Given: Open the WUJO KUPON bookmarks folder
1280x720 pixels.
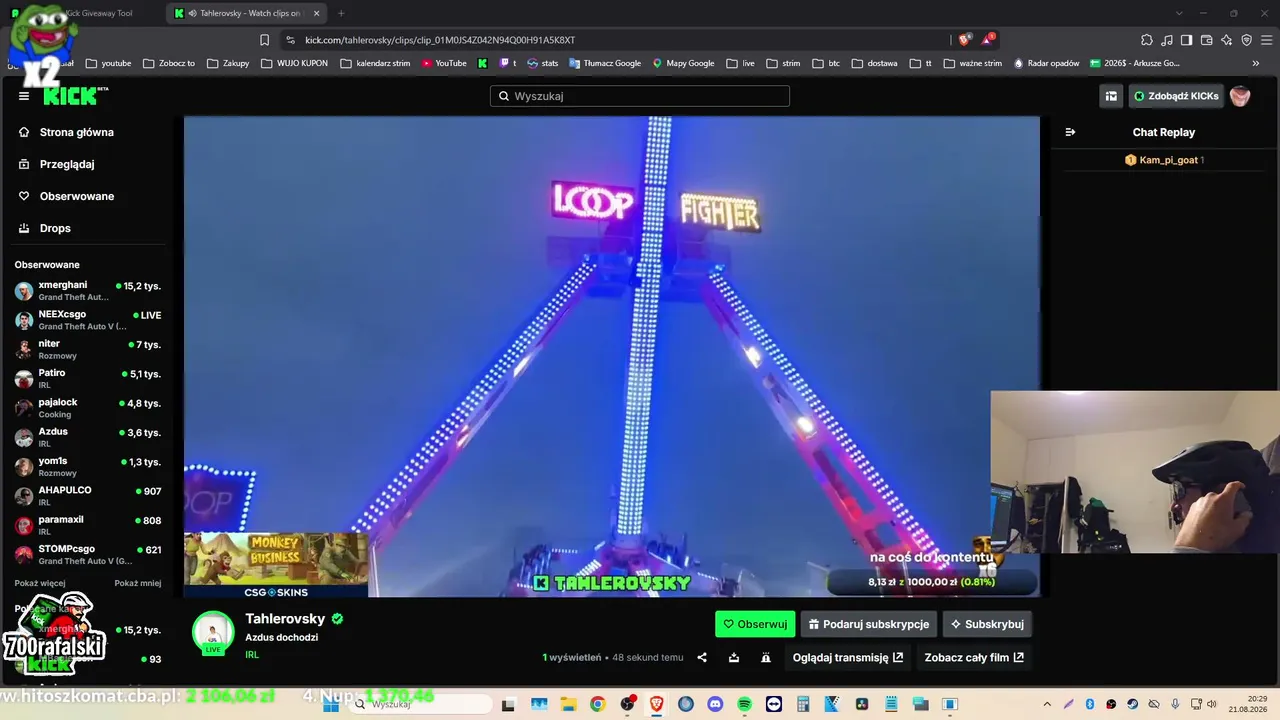Looking at the screenshot, I should point(294,63).
